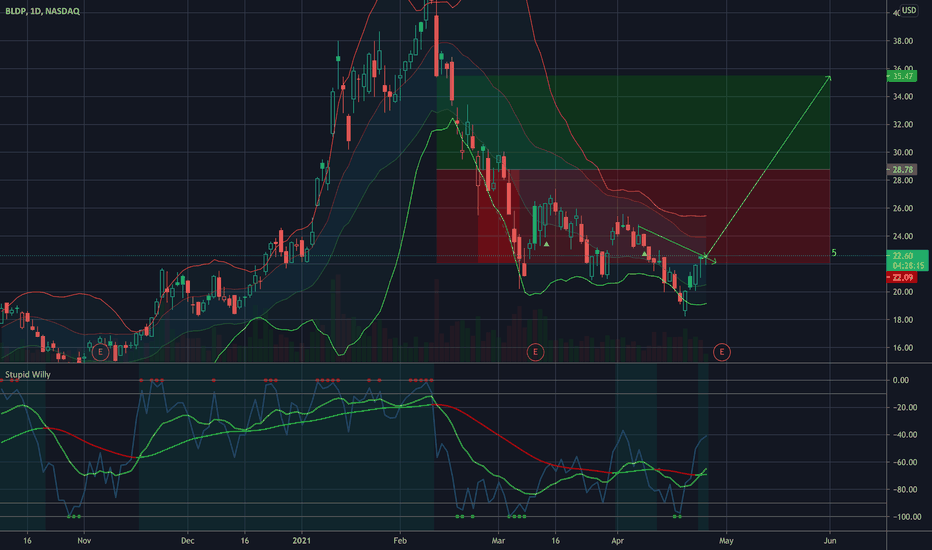
Task: Click the 30.00 price axis value
Action: (x=902, y=152)
